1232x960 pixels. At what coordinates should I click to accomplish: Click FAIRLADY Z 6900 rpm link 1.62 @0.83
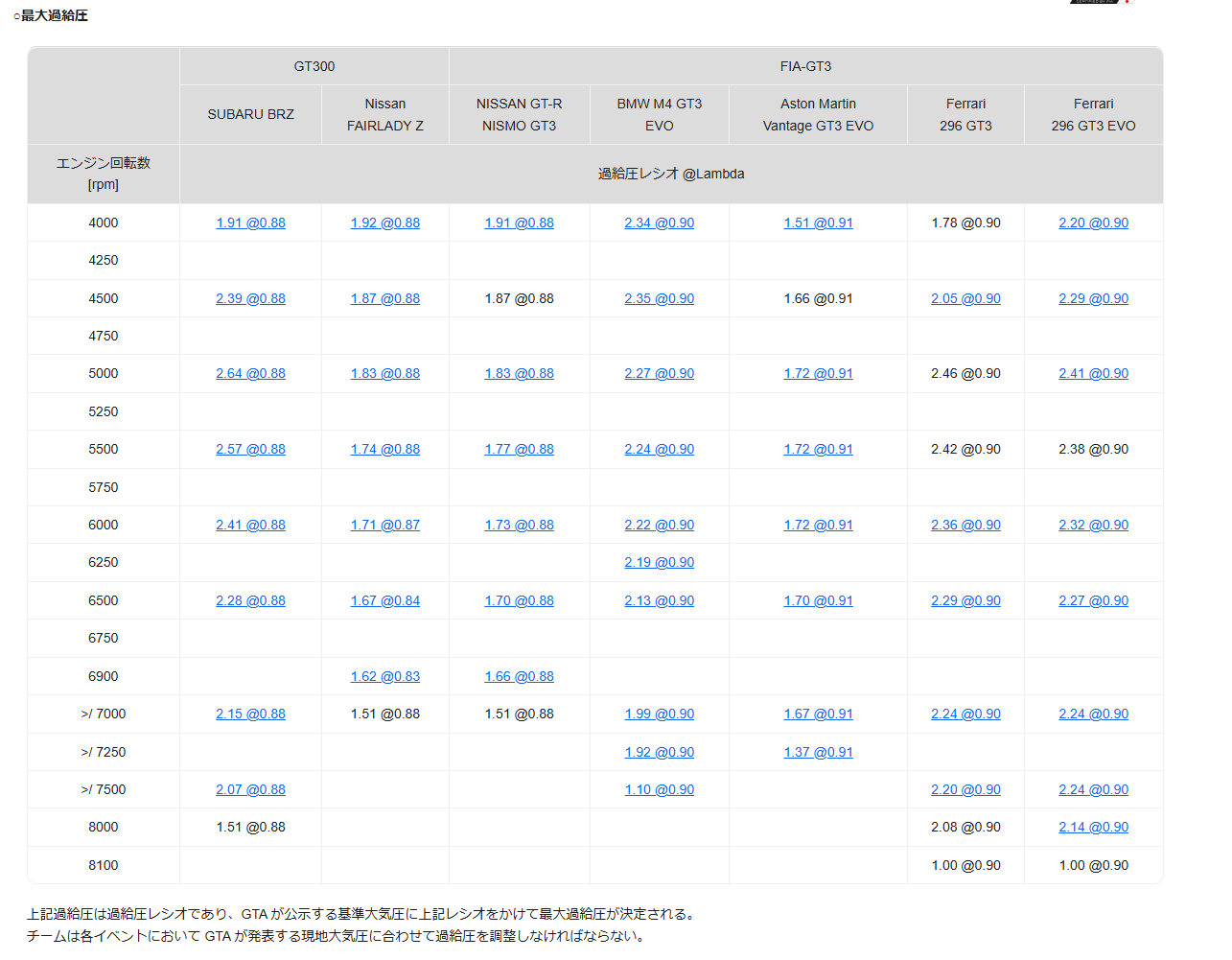tap(384, 676)
